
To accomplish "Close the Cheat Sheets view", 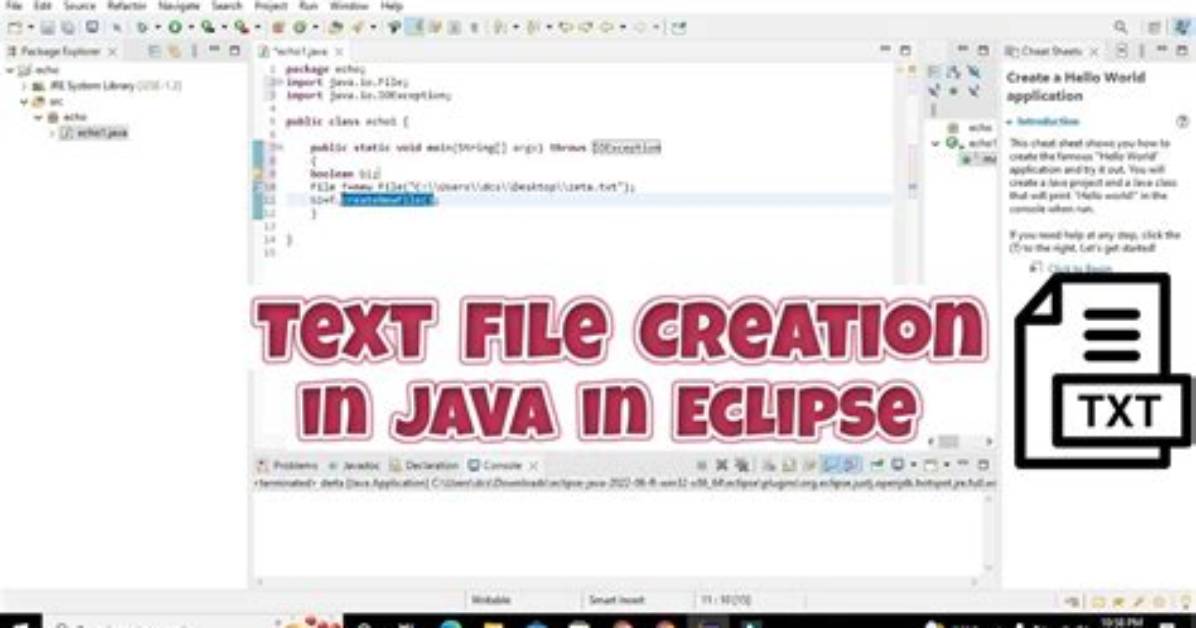I will (x=1094, y=51).
